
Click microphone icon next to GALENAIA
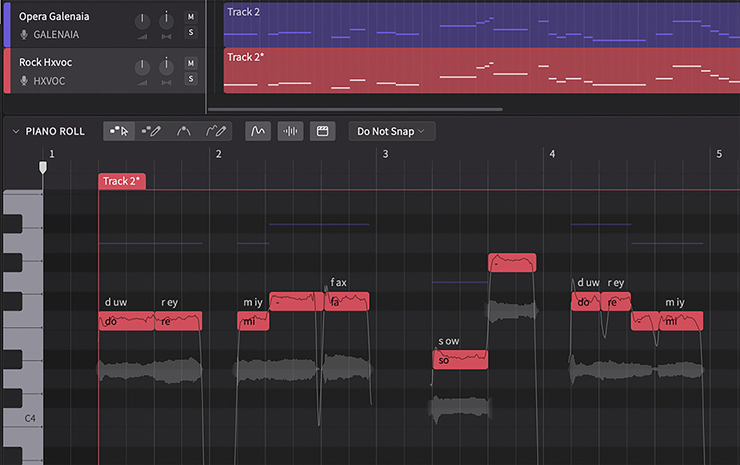pyautogui.click(x=24, y=34)
